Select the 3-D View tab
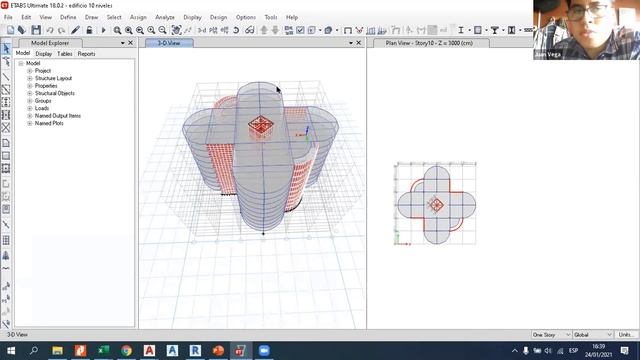The width and height of the screenshot is (640, 360). (x=169, y=43)
